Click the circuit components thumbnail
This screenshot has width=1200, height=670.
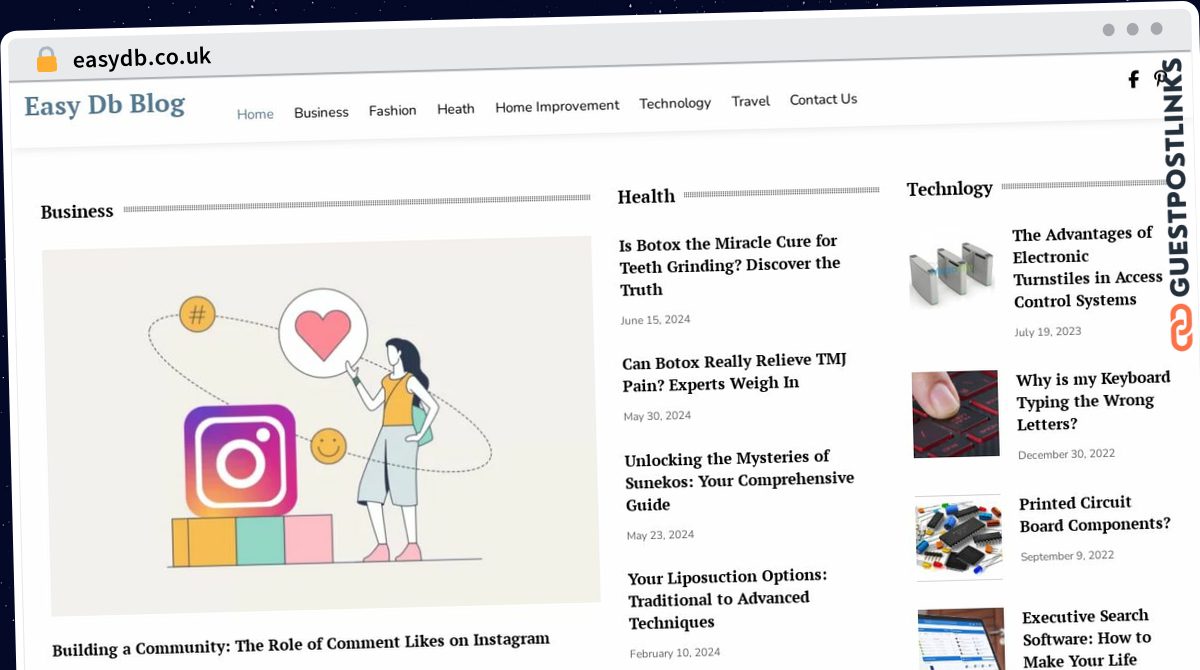959,538
